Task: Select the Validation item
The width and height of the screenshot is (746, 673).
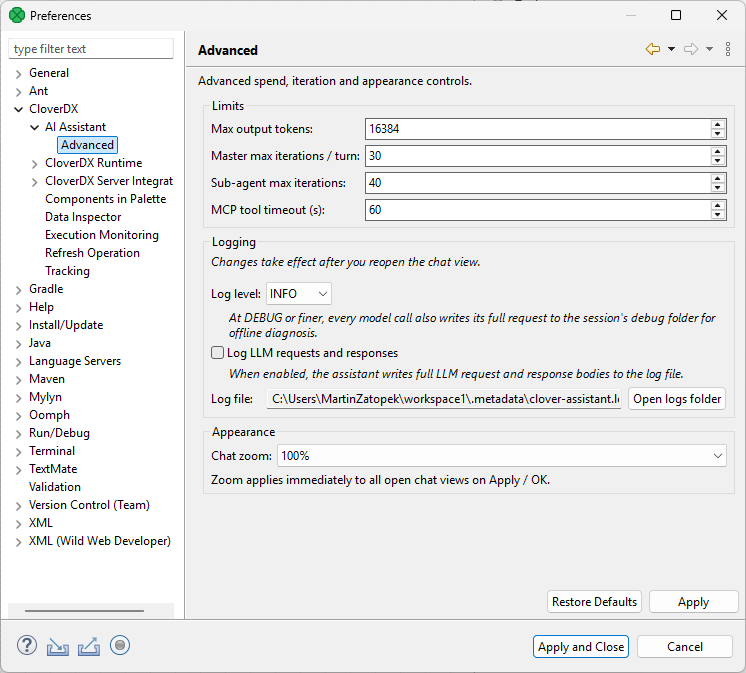Action: coord(55,487)
